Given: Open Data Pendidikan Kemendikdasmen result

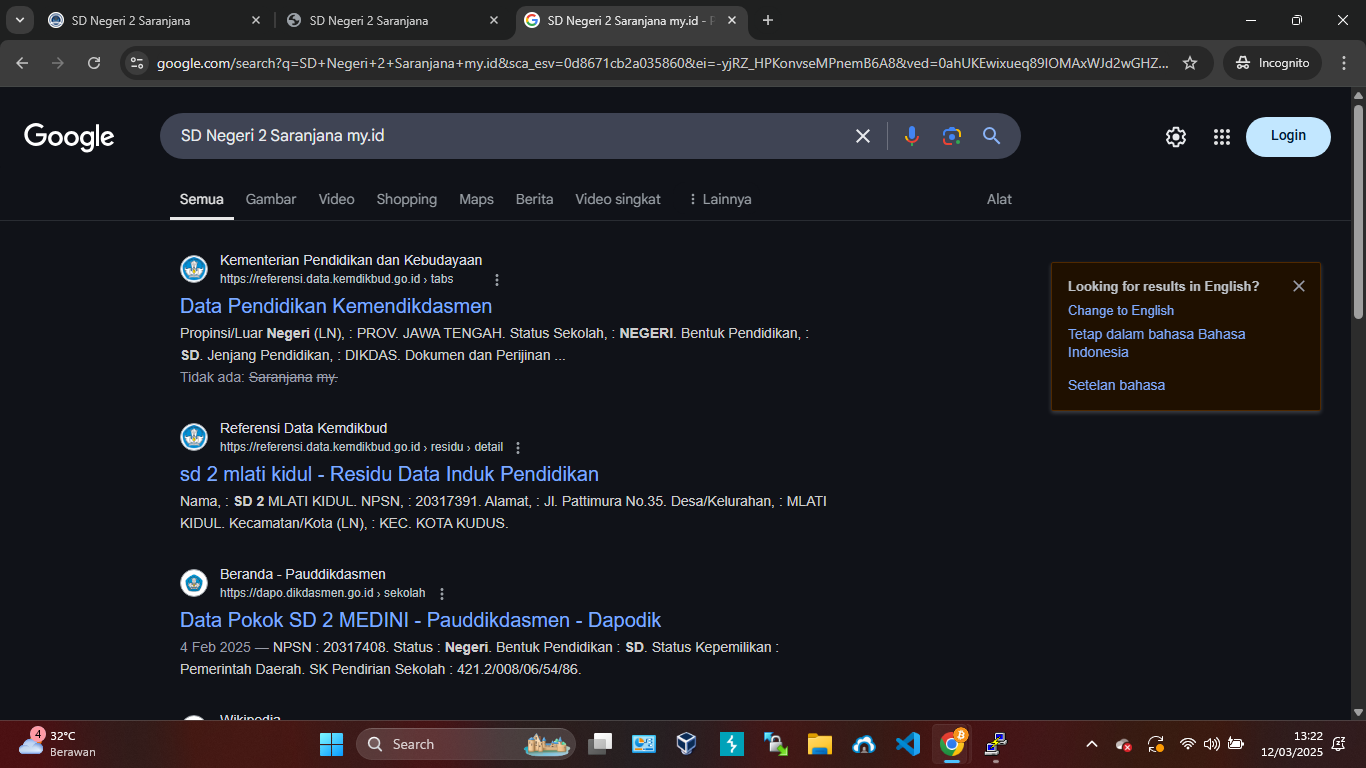Looking at the screenshot, I should tap(336, 306).
